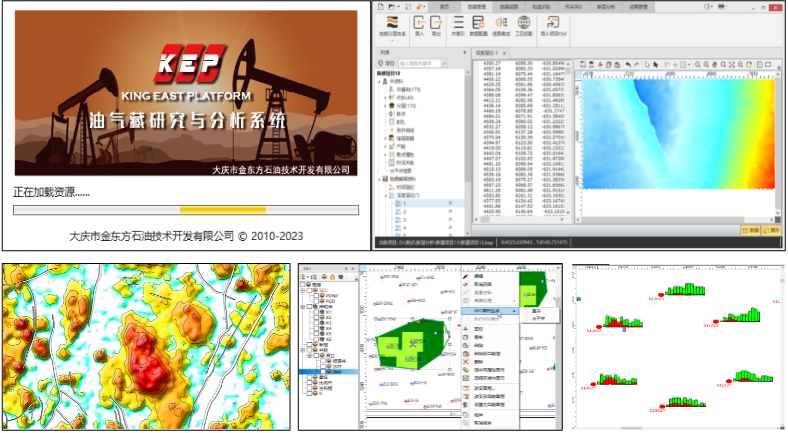Screen dimensions: 788x433
Task: Select 水平井 in the submenu
Action: 539,318
